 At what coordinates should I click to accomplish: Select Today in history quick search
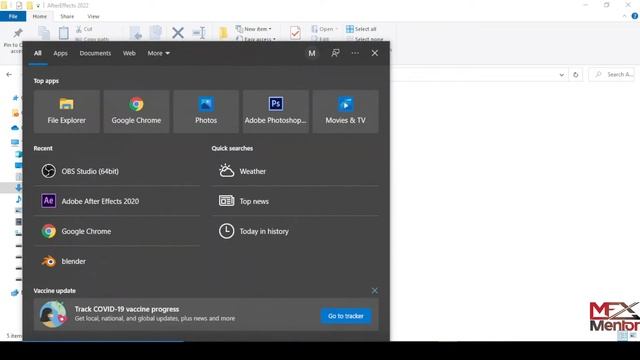pos(295,231)
